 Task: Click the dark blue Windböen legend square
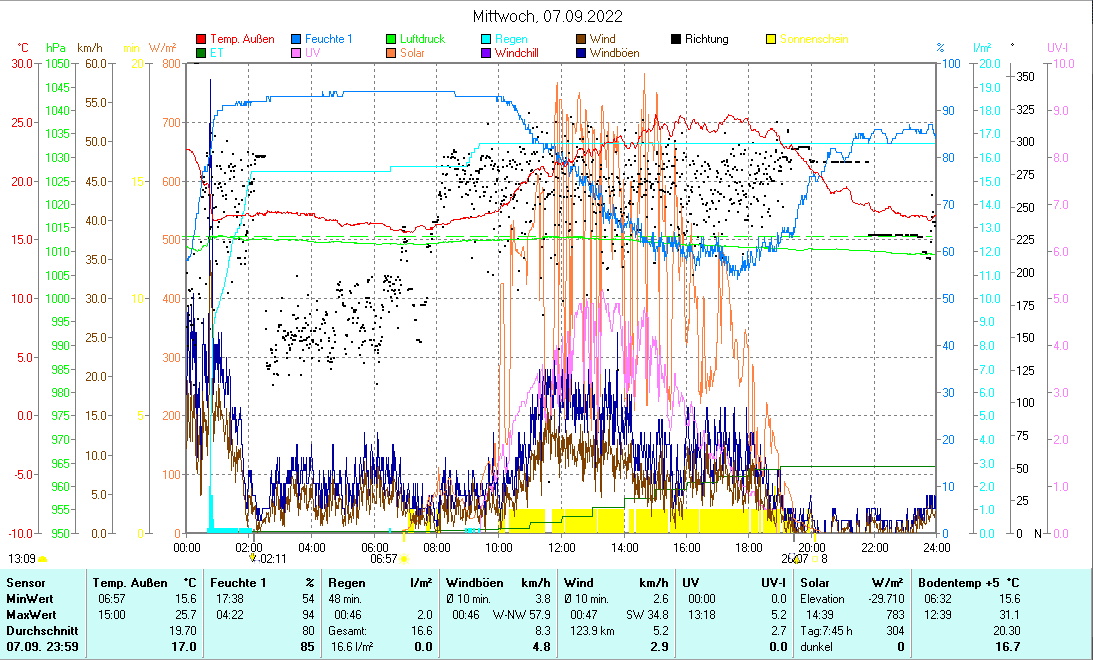(581, 53)
